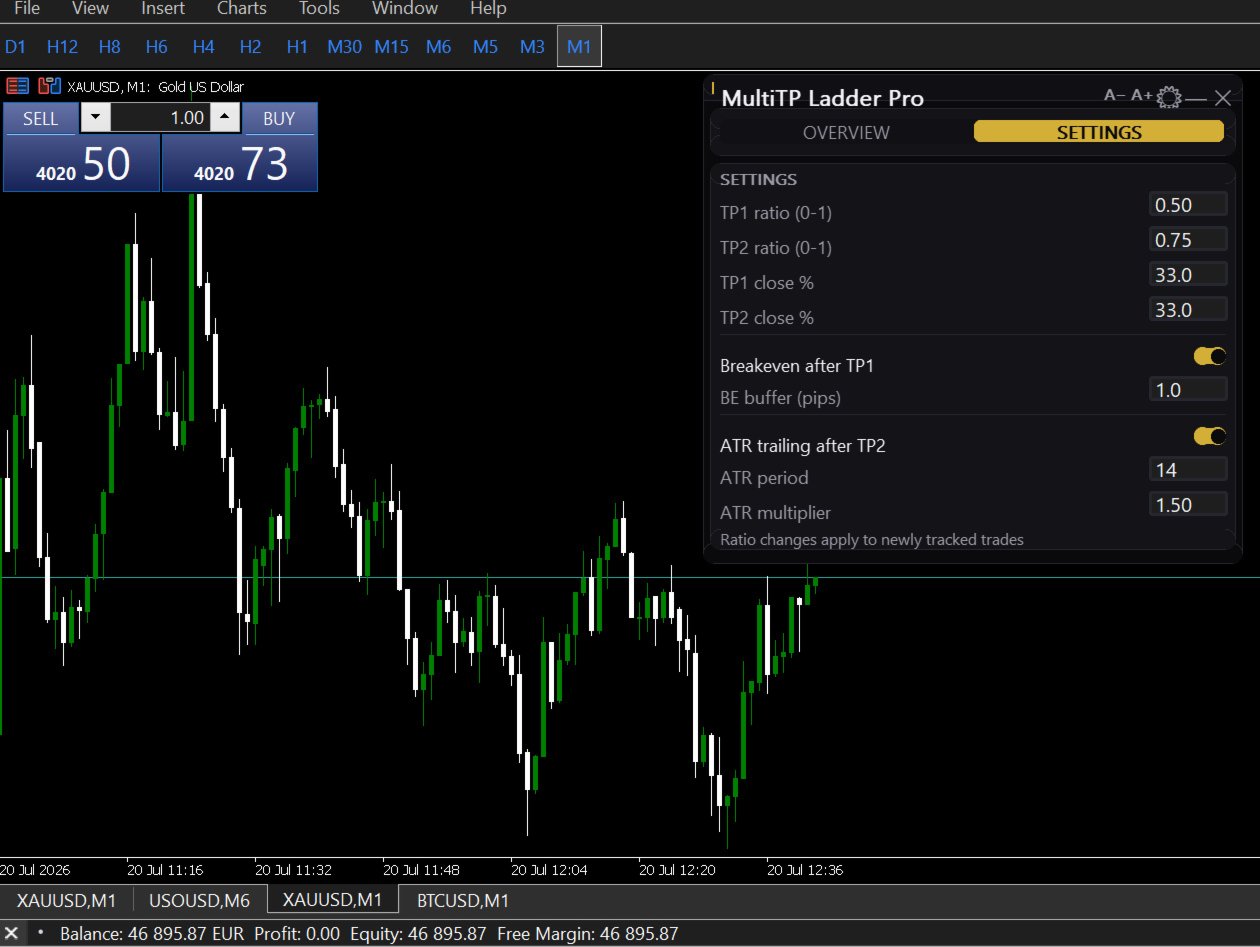Edit the TP1 ratio field 0.50
1260x947 pixels.
coord(1188,205)
